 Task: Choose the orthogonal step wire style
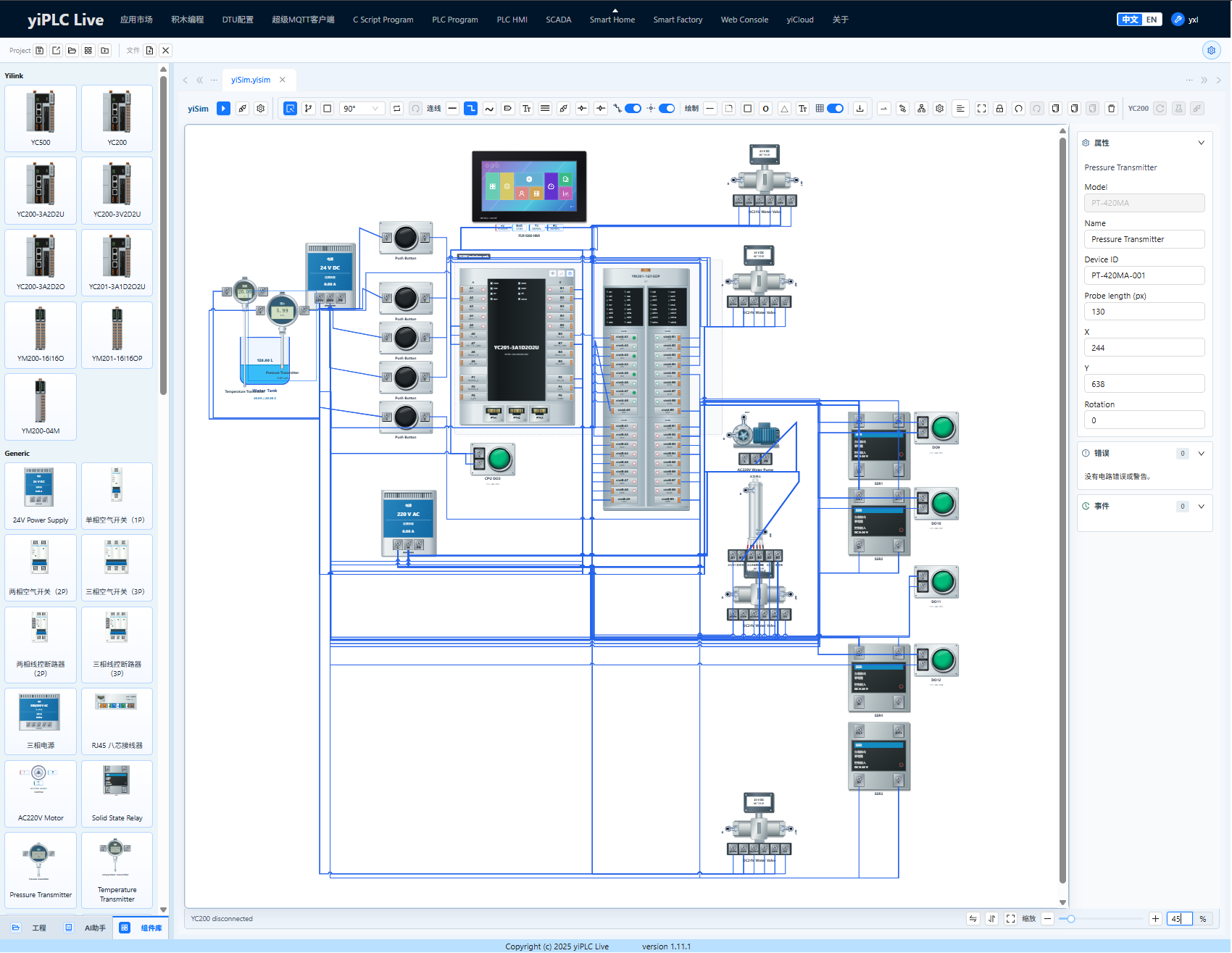tap(471, 109)
